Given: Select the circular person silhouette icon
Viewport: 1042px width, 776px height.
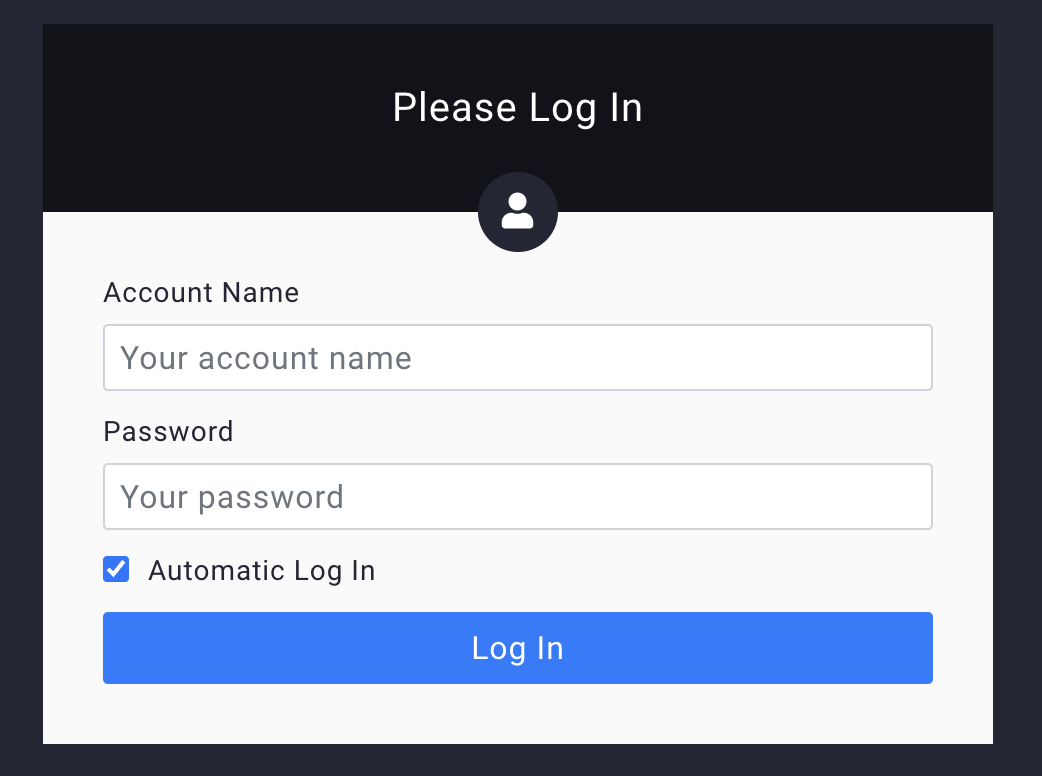Looking at the screenshot, I should coord(518,212).
